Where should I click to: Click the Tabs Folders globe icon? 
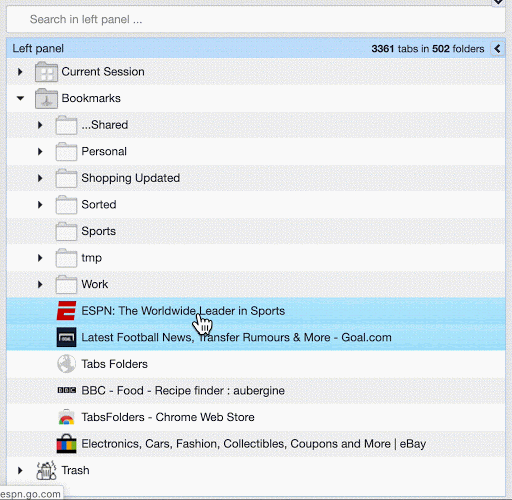coord(66,364)
